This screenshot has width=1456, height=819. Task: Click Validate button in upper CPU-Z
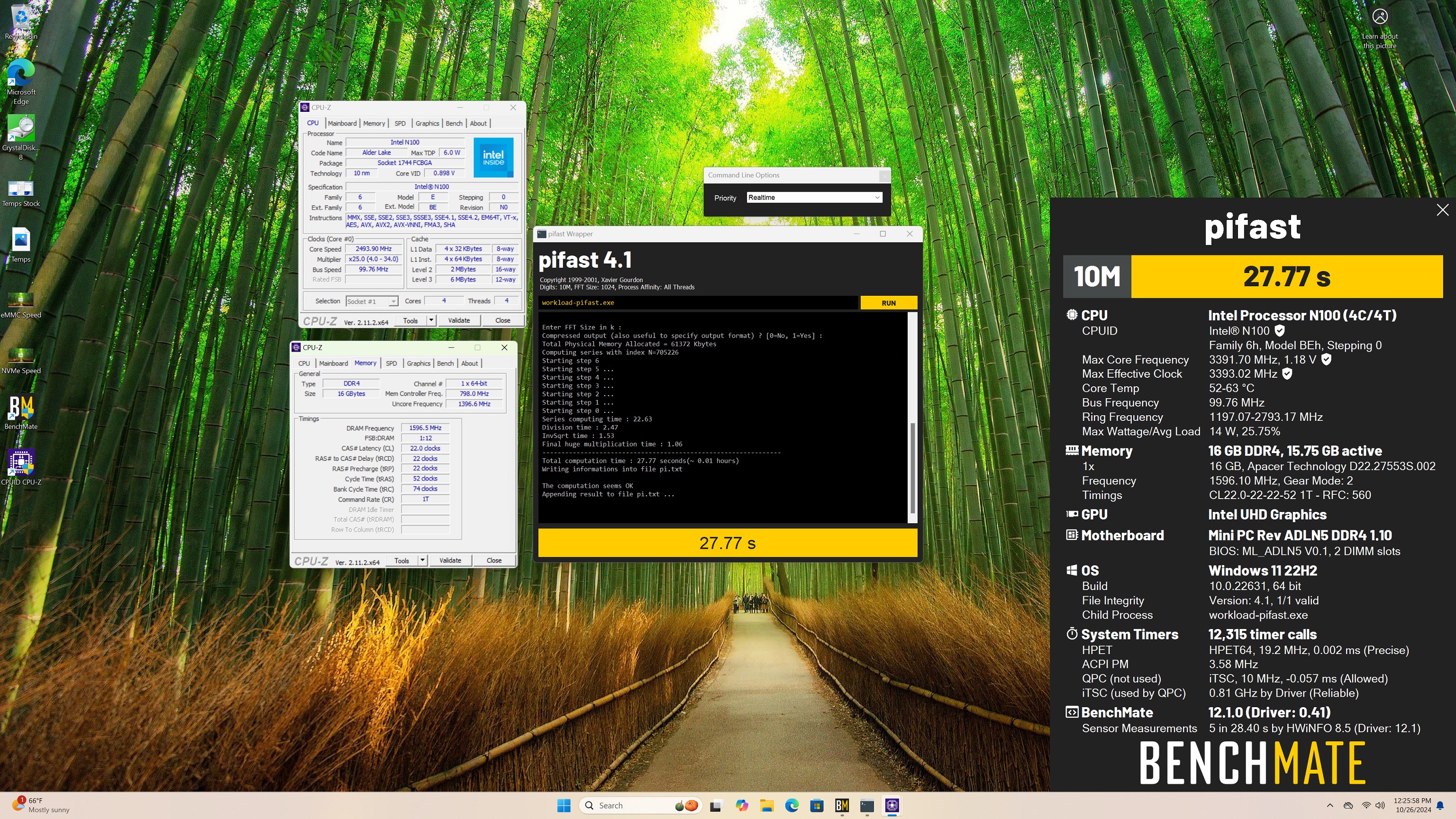[459, 320]
